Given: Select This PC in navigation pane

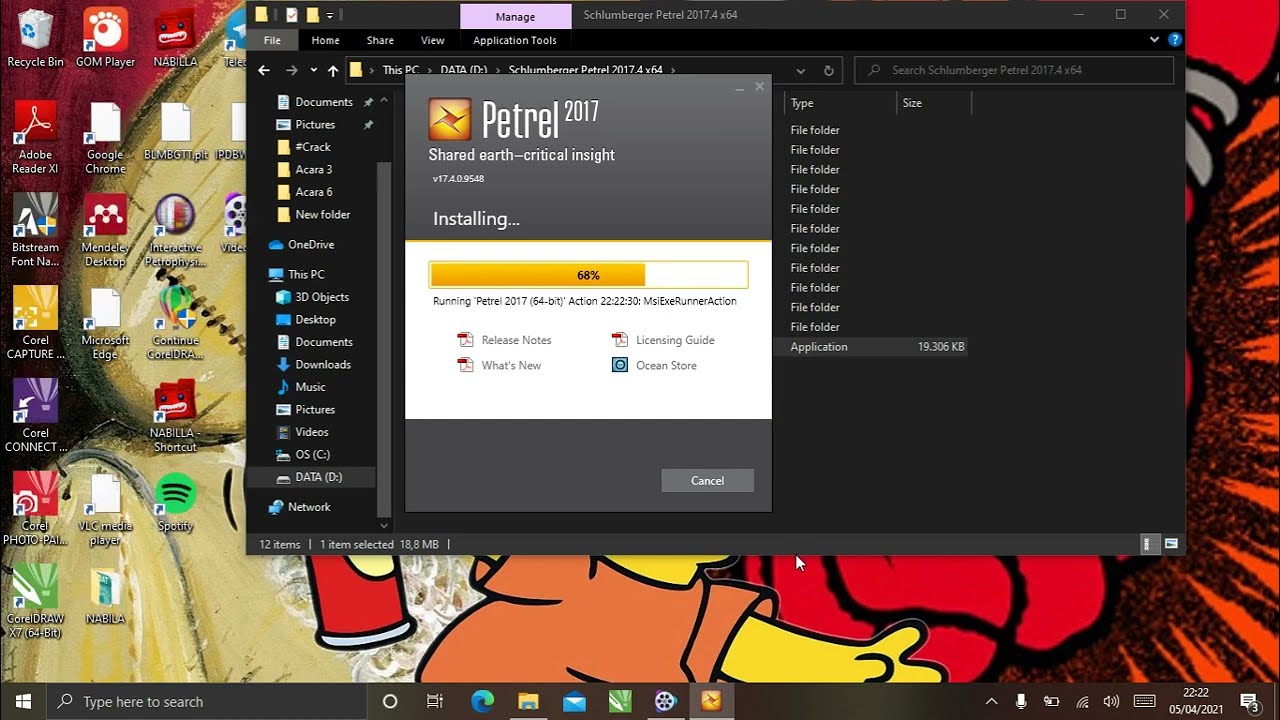Looking at the screenshot, I should (297, 274).
